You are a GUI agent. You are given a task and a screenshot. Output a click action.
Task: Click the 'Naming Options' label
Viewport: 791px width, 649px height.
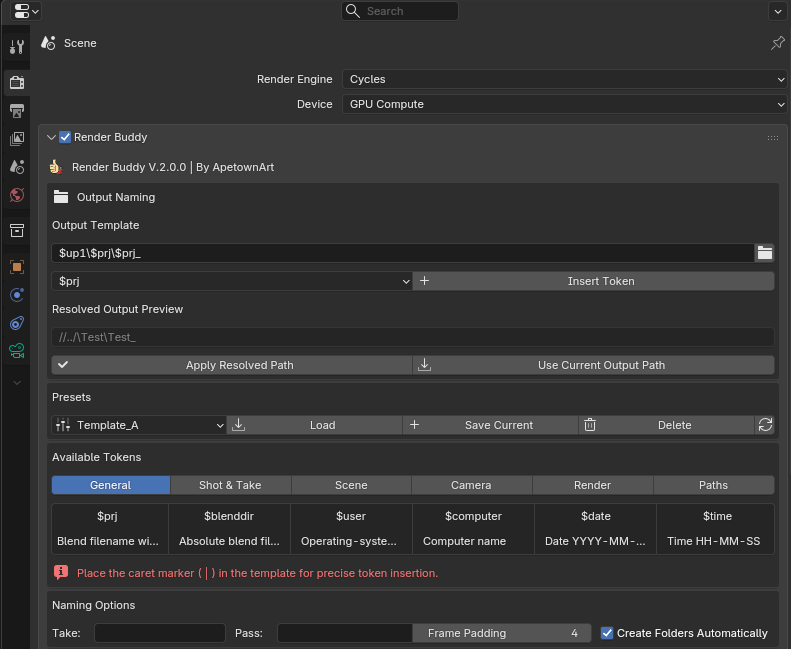[x=94, y=605]
